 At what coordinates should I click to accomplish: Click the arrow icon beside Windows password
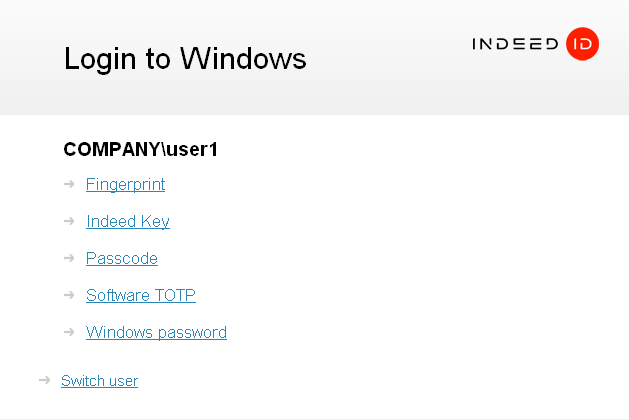(x=69, y=332)
